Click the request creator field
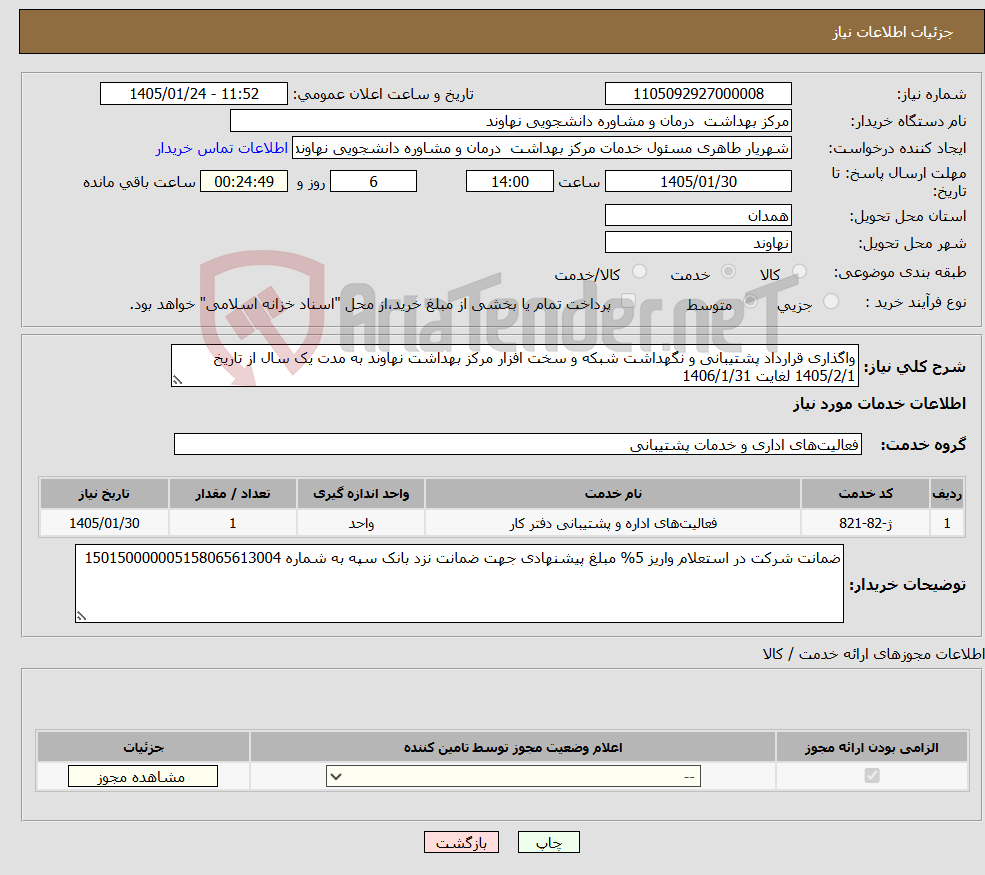Viewport: 985px width, 875px height. (541, 148)
